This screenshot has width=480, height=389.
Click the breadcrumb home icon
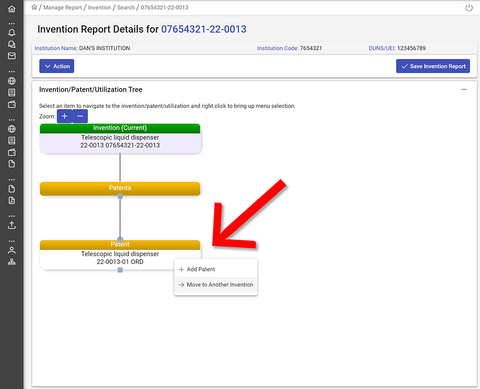point(34,7)
